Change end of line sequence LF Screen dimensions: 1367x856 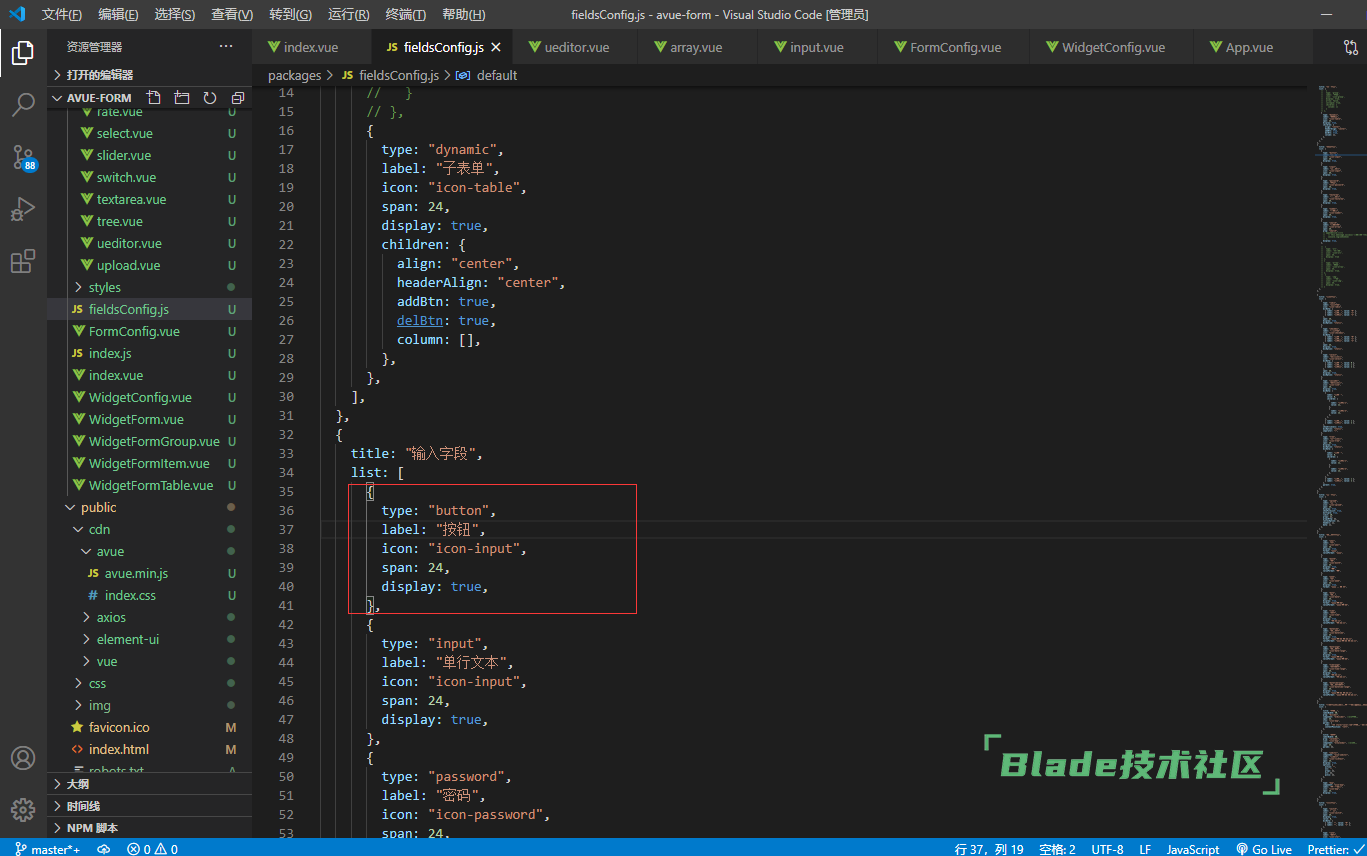click(x=1145, y=849)
